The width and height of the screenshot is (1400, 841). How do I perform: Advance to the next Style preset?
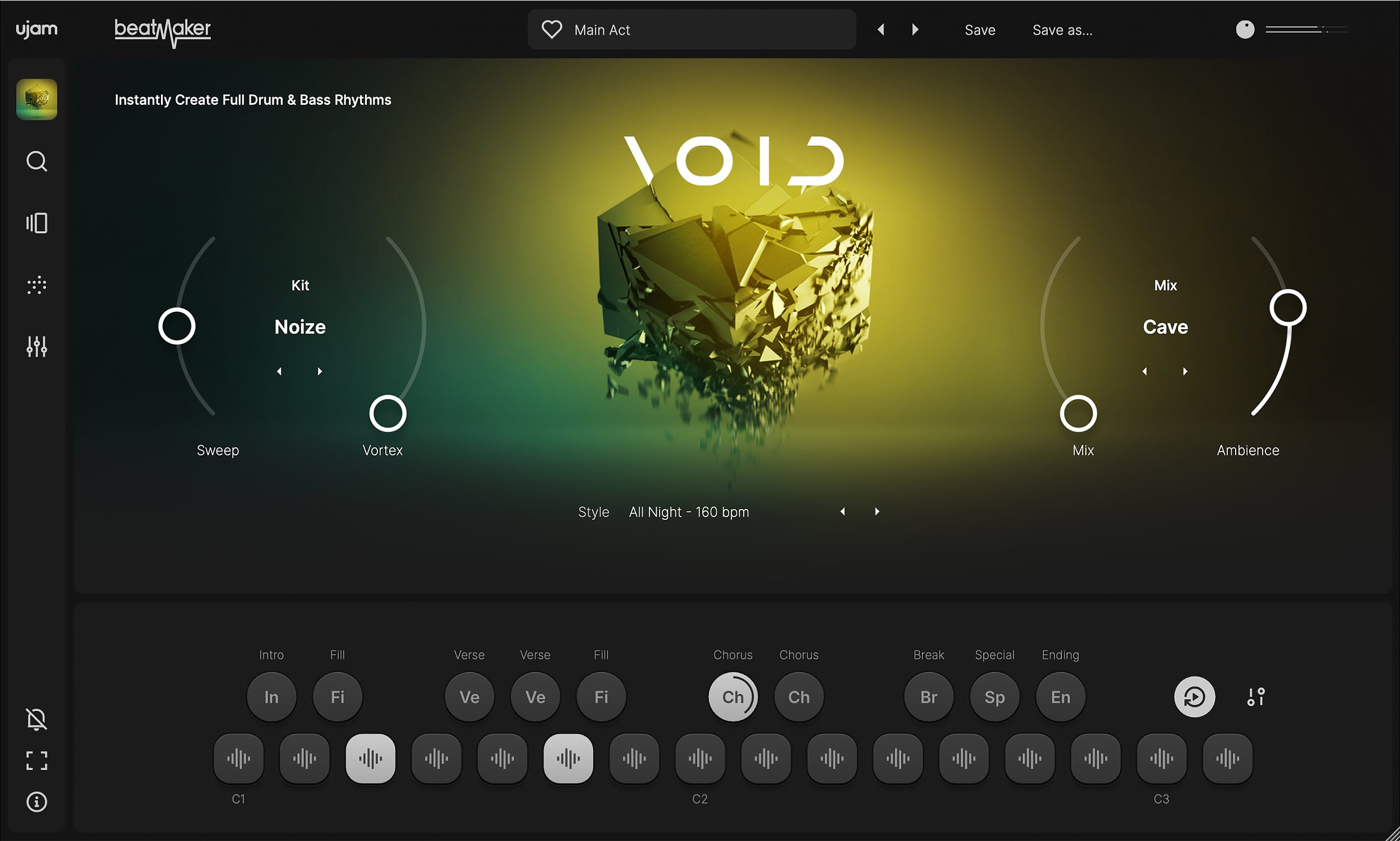(876, 511)
